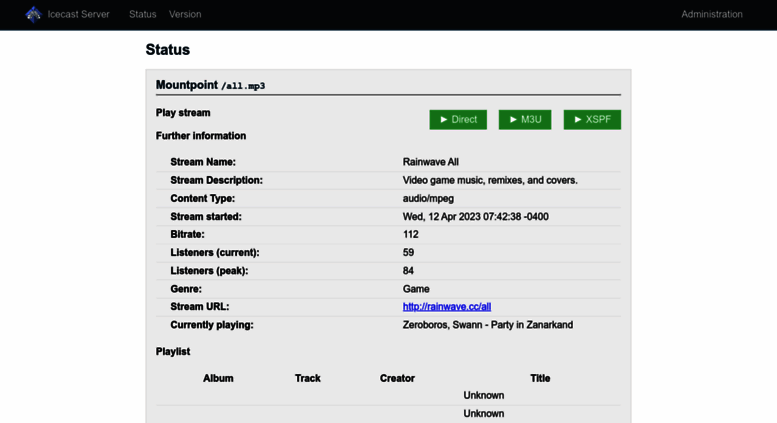The image size is (777, 423).
Task: Click the 'Creator' column header
Action: 397,378
